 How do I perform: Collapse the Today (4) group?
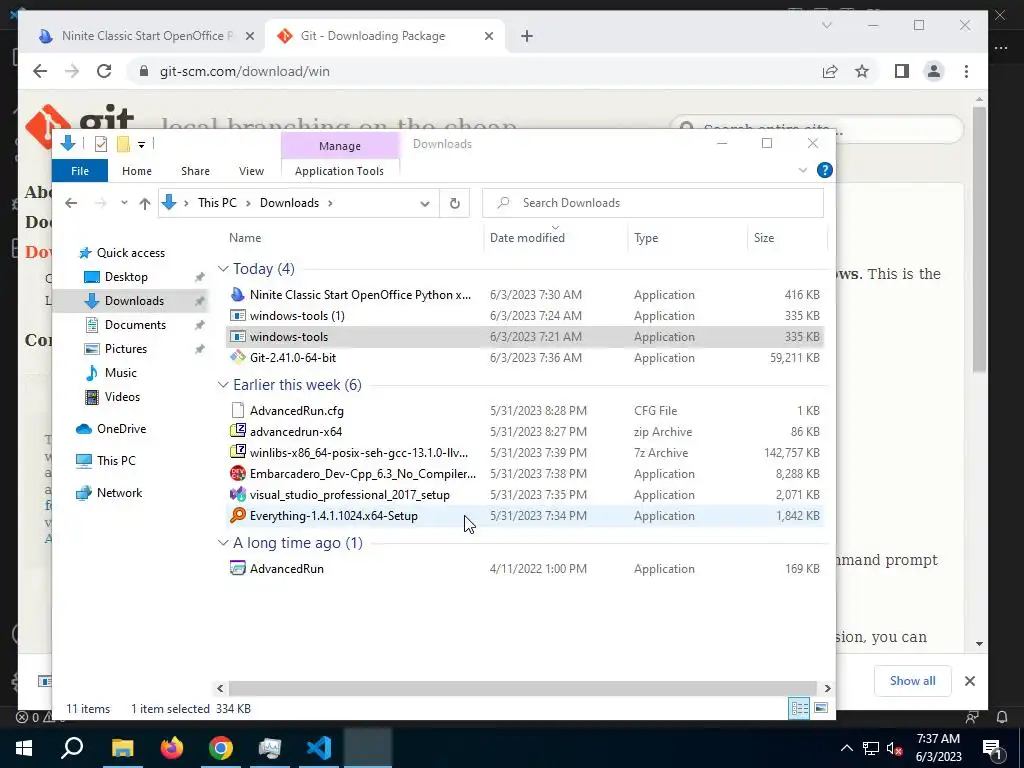(x=223, y=269)
